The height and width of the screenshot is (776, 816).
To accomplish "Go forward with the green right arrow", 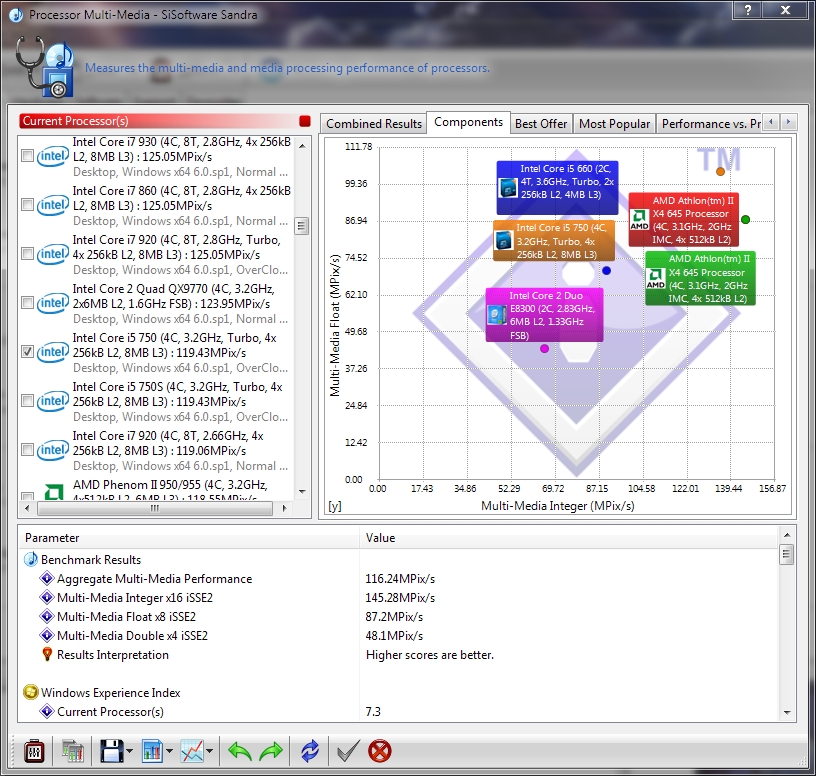I will point(271,751).
